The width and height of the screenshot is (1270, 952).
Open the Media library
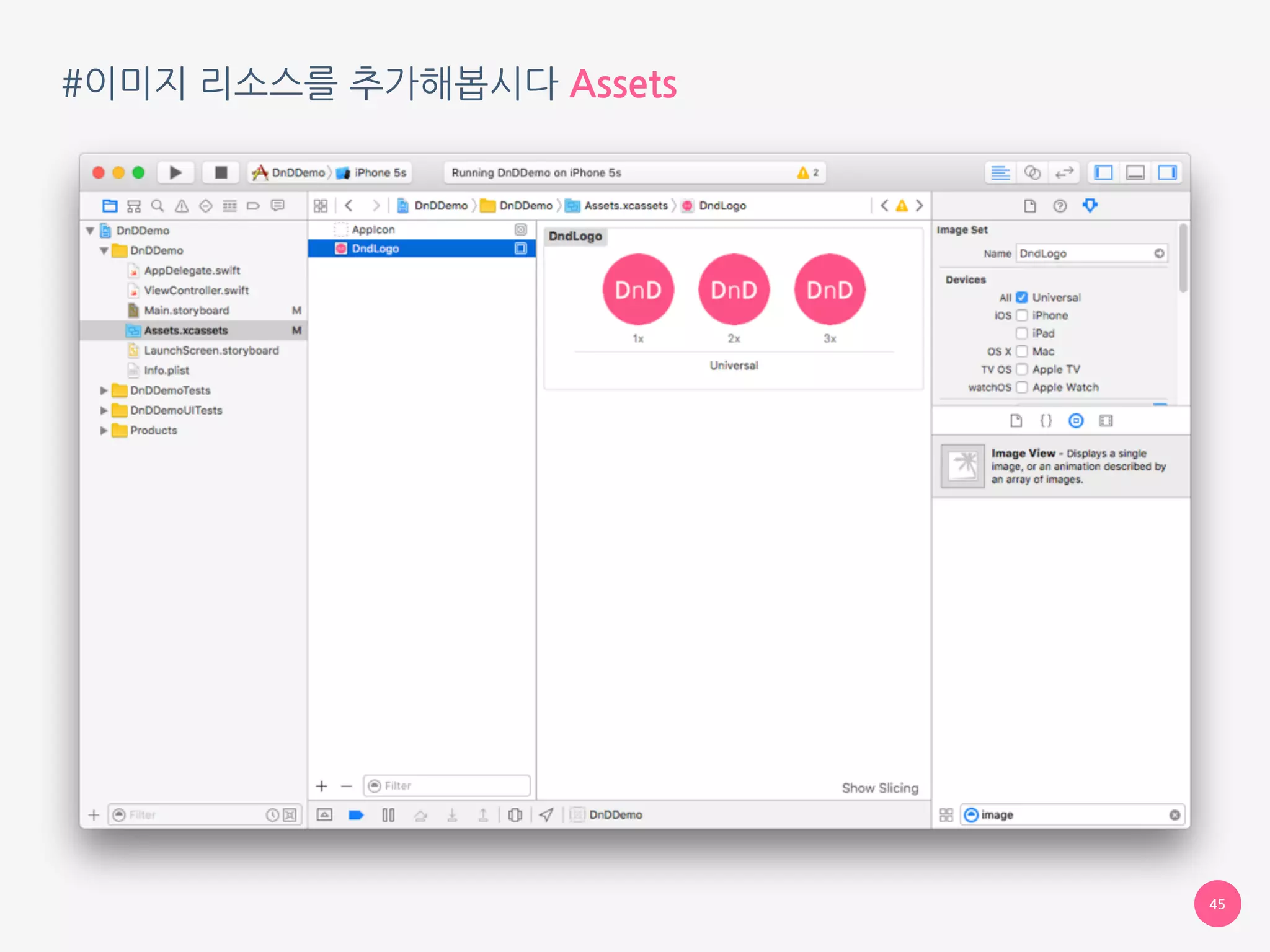point(1106,421)
